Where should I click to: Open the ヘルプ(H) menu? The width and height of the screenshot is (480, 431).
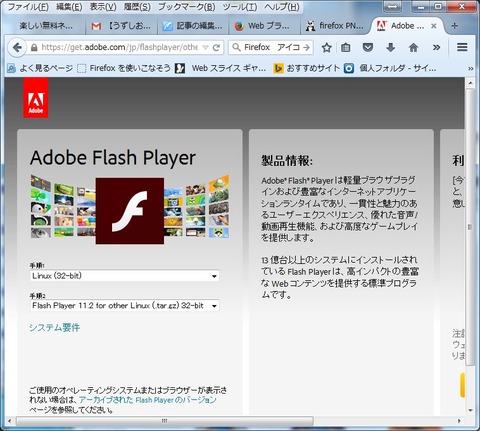click(282, 7)
